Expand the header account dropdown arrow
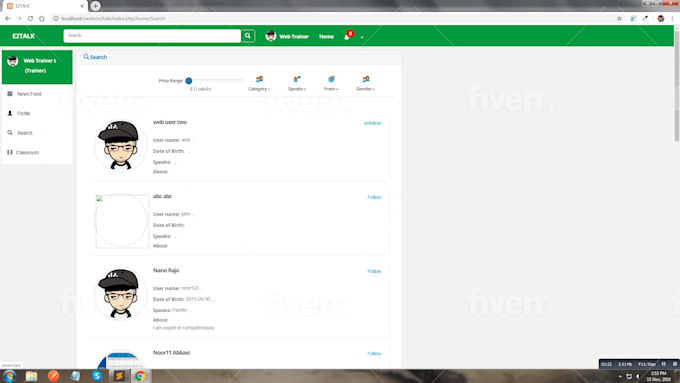The height and width of the screenshot is (383, 680). coord(362,37)
